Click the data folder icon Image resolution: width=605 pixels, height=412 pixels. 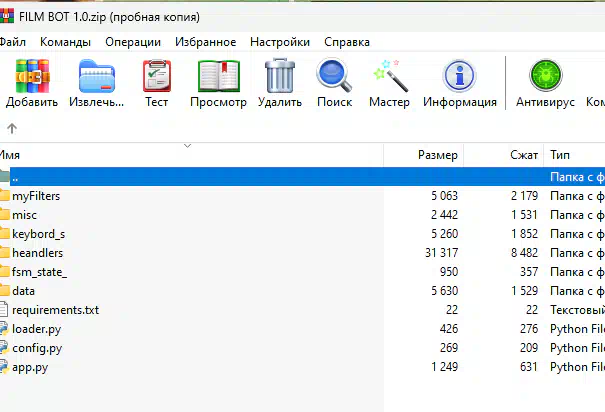[4, 290]
